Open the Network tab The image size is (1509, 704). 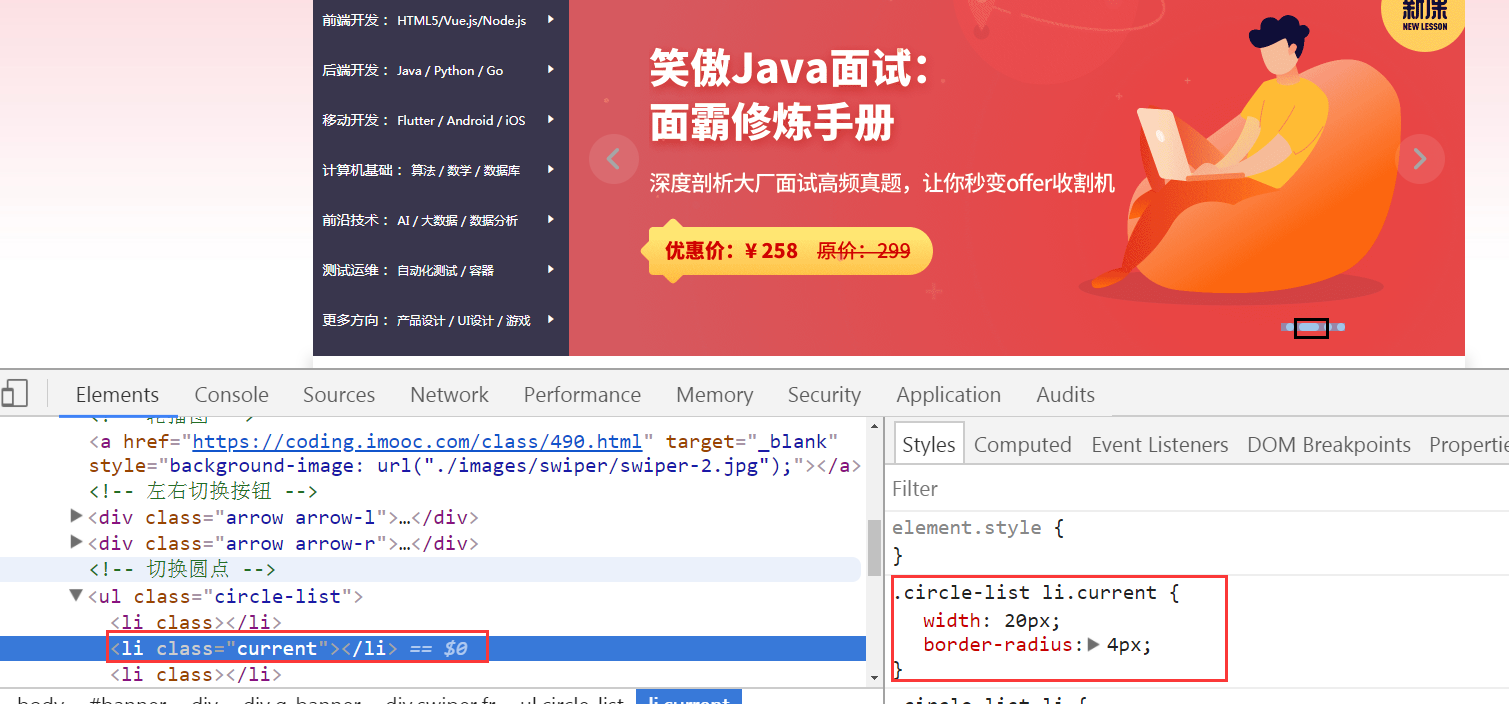pos(449,394)
